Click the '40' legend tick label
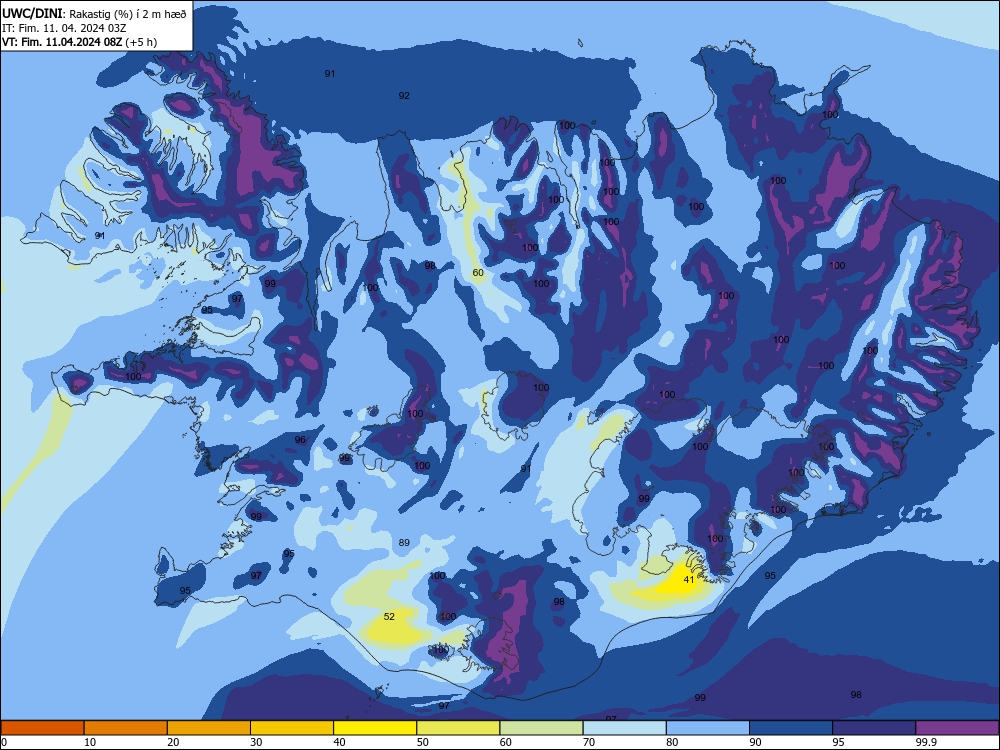The height and width of the screenshot is (750, 1000). (x=340, y=742)
